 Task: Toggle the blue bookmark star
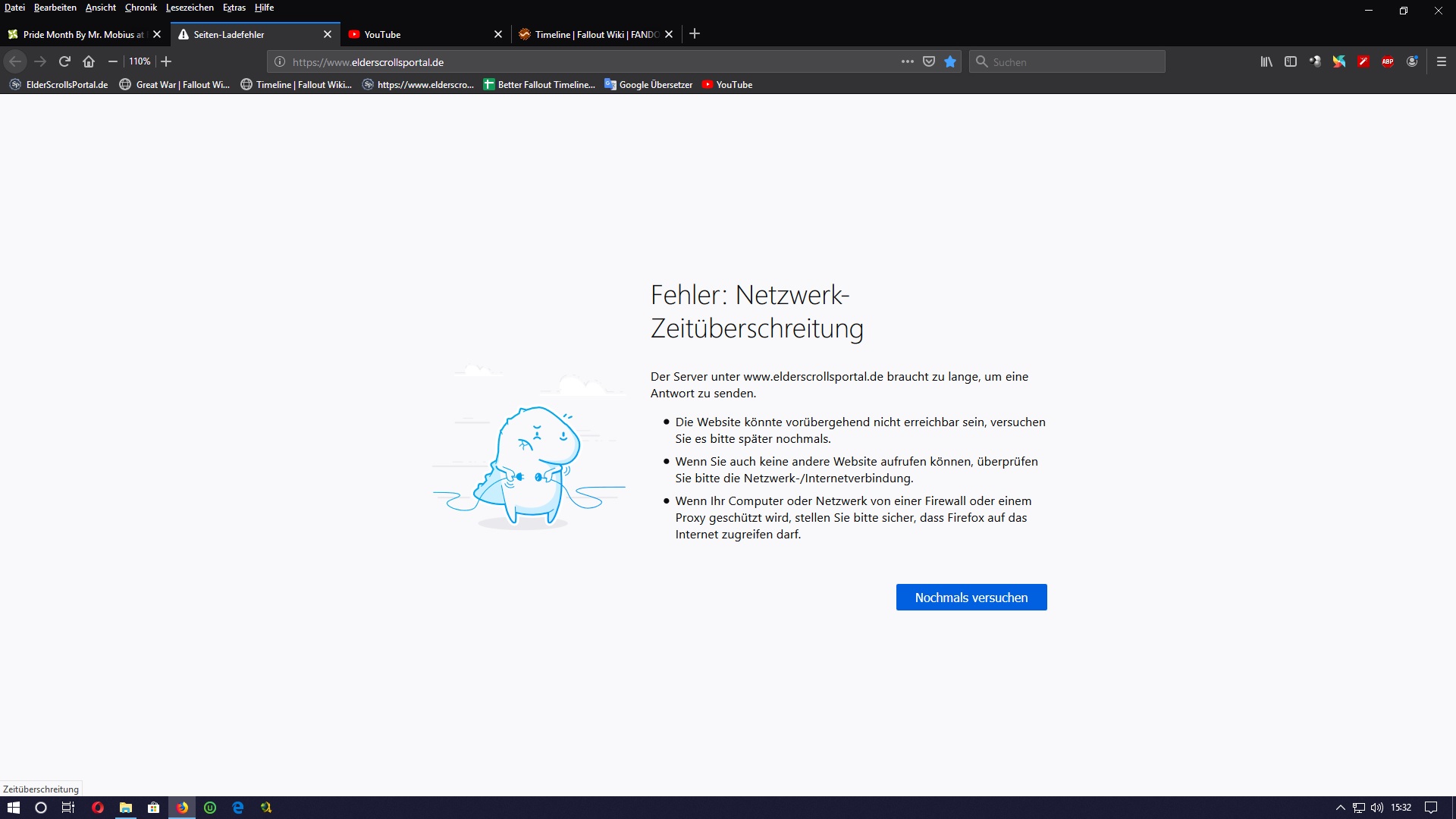(950, 61)
